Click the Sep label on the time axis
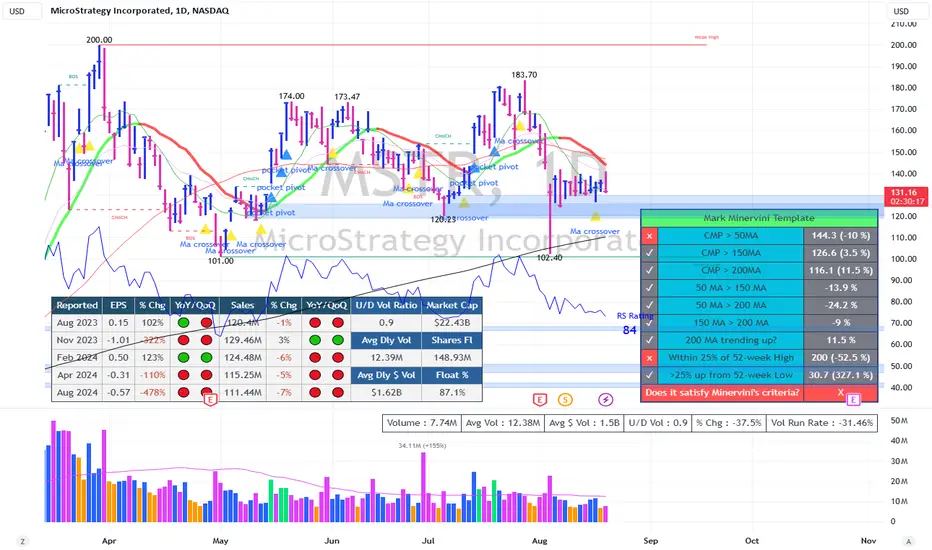Screen dimensions: 932x550 tap(651, 541)
